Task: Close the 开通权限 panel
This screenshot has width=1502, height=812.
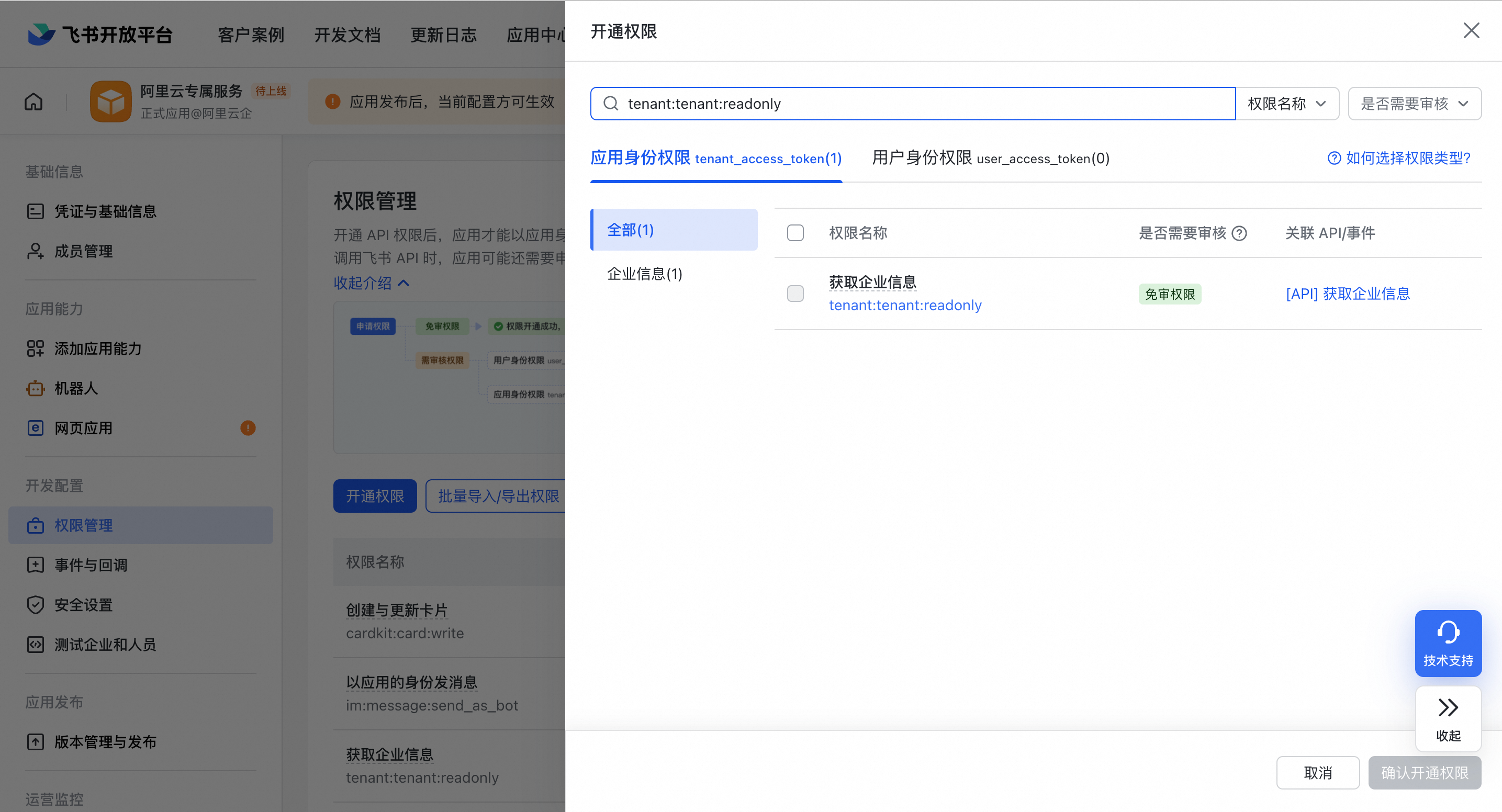Action: tap(1471, 30)
